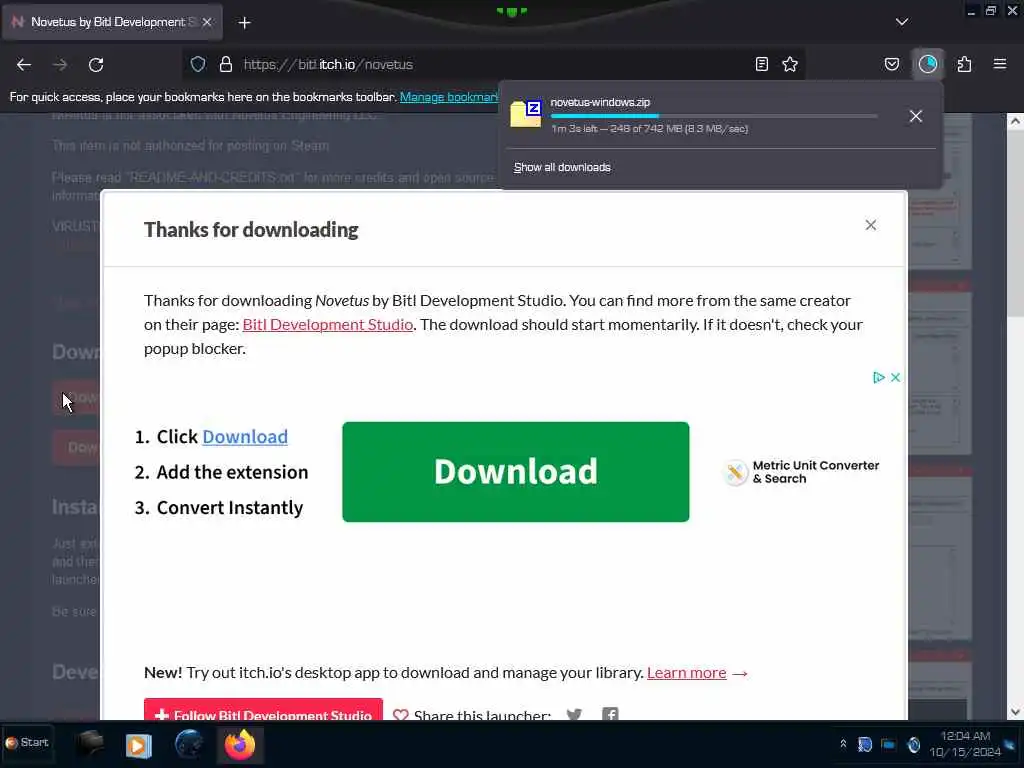Click the site security padlock icon

(226, 64)
